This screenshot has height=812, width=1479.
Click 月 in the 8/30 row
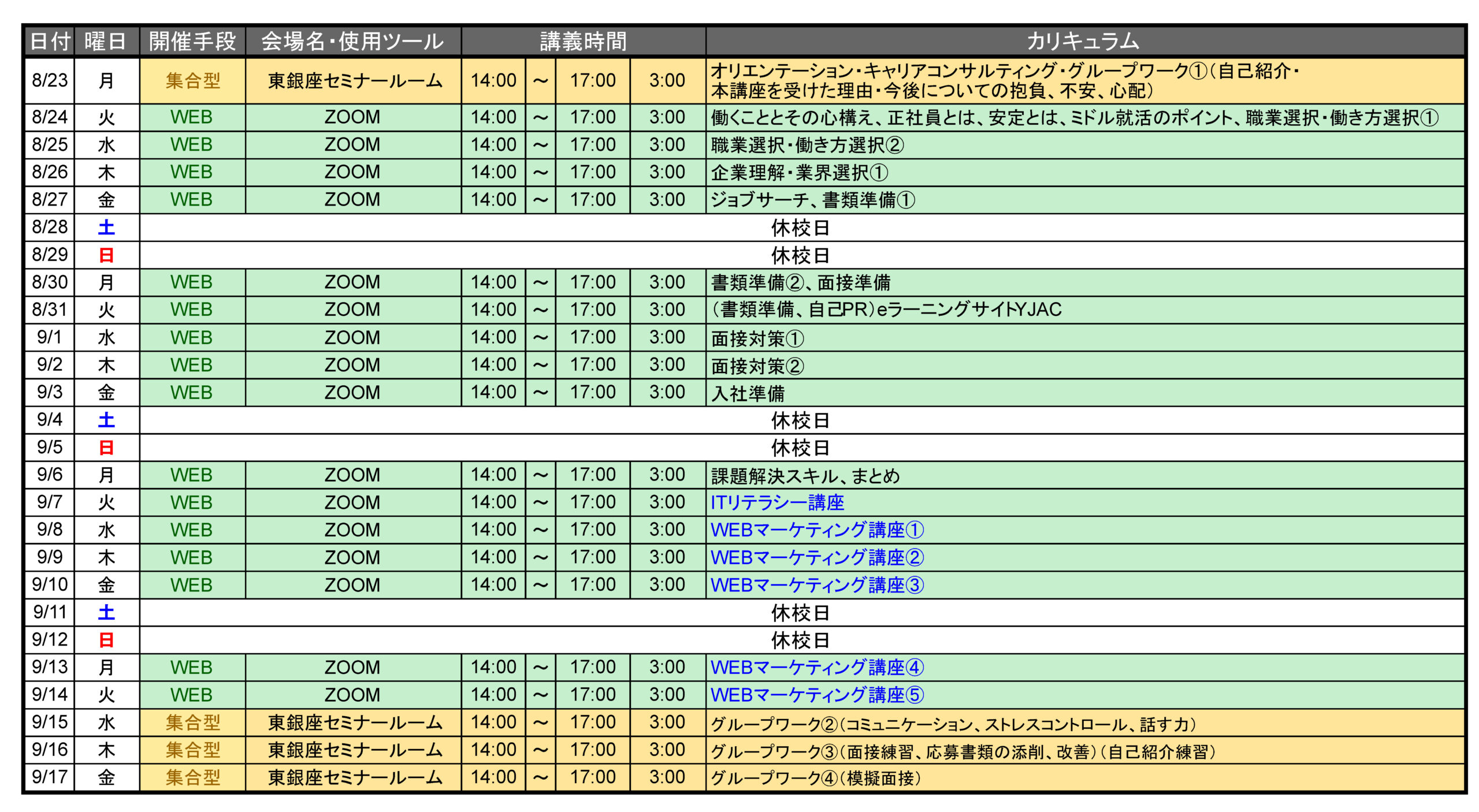tap(106, 282)
